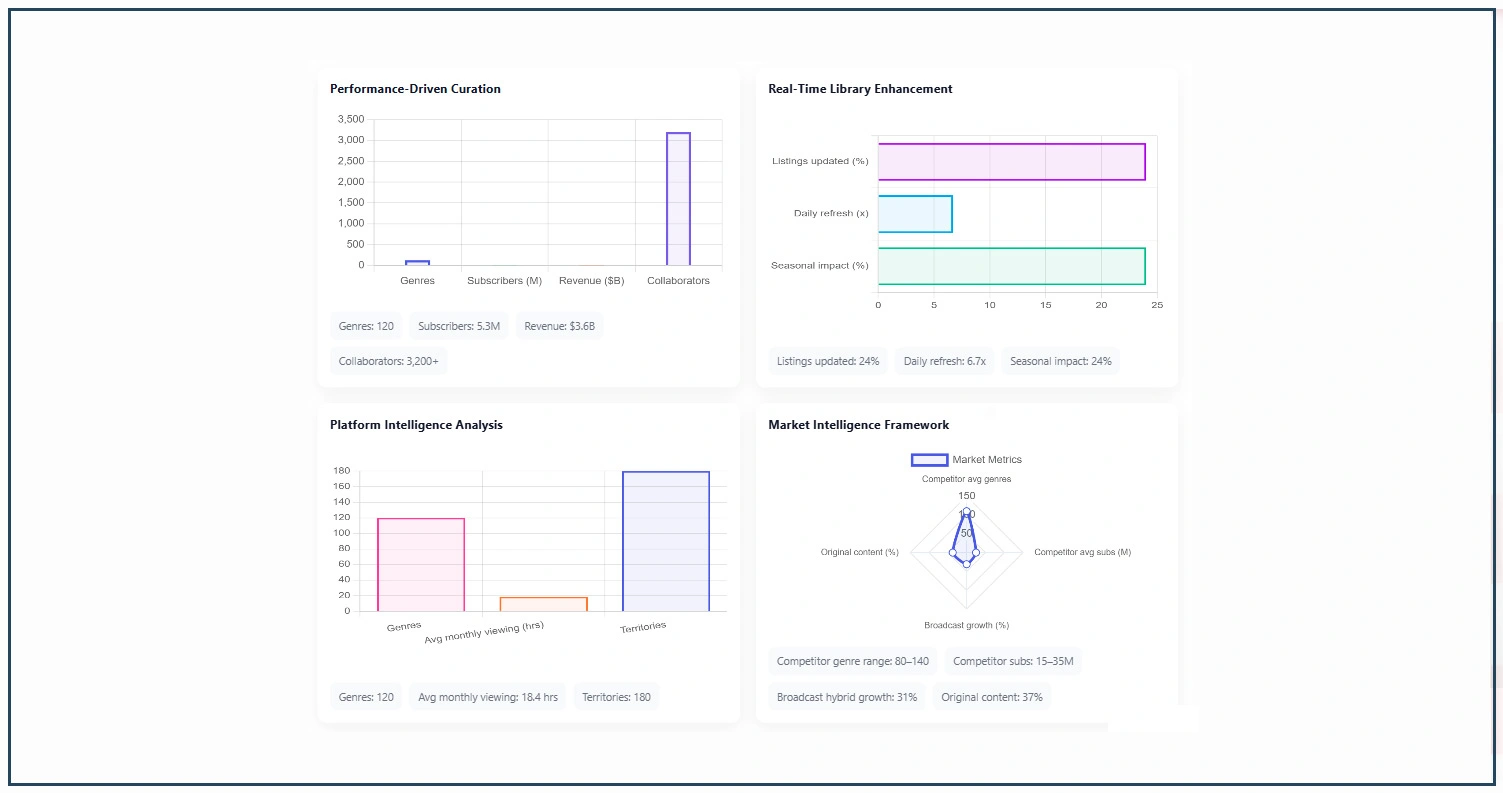This screenshot has height=793, width=1503.
Task: Click the blue Territories bar
Action: (665, 541)
